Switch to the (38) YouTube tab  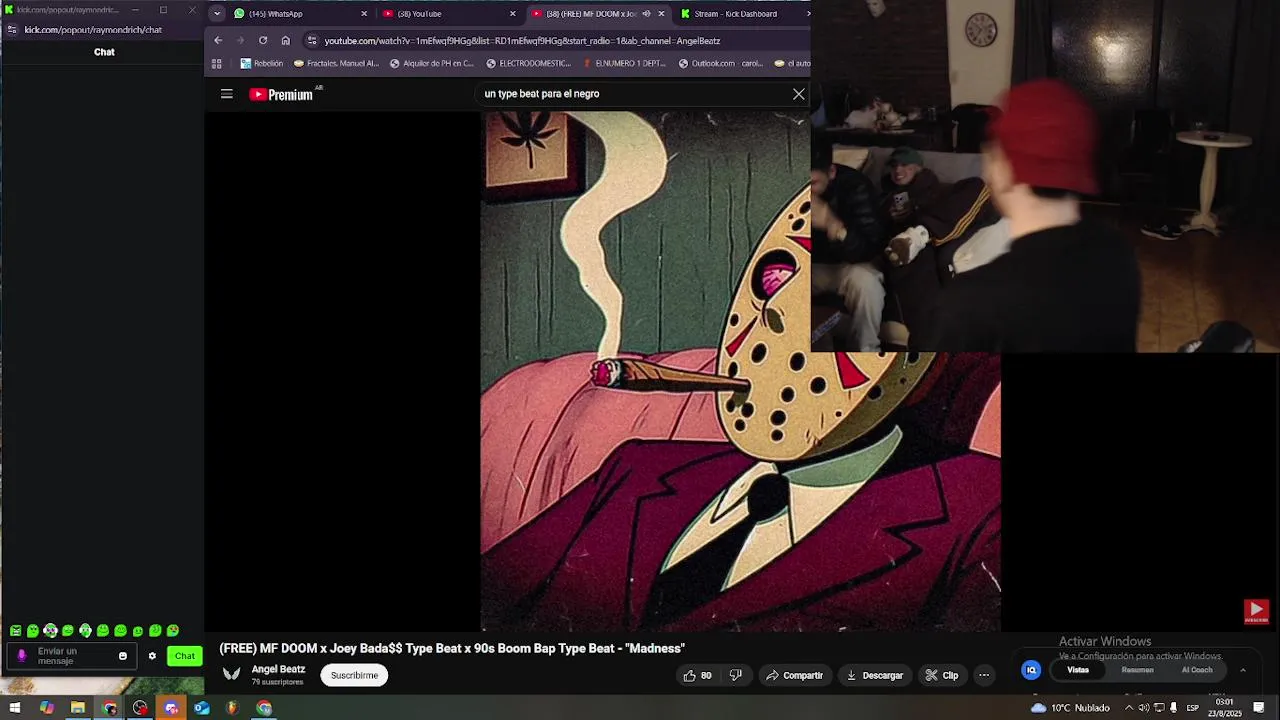[x=449, y=14]
